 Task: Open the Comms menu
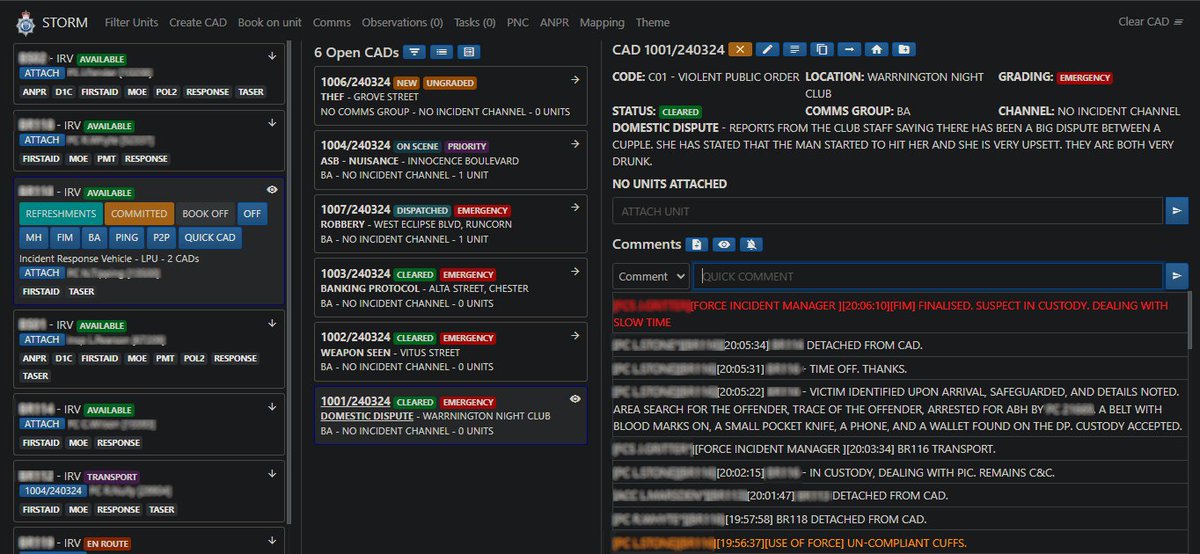tap(331, 22)
